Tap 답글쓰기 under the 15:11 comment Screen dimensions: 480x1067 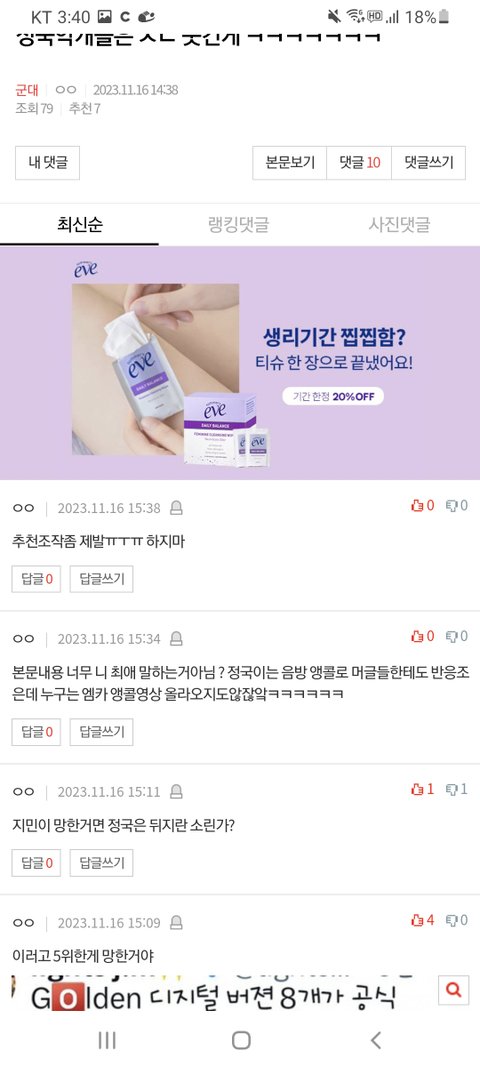[101, 863]
